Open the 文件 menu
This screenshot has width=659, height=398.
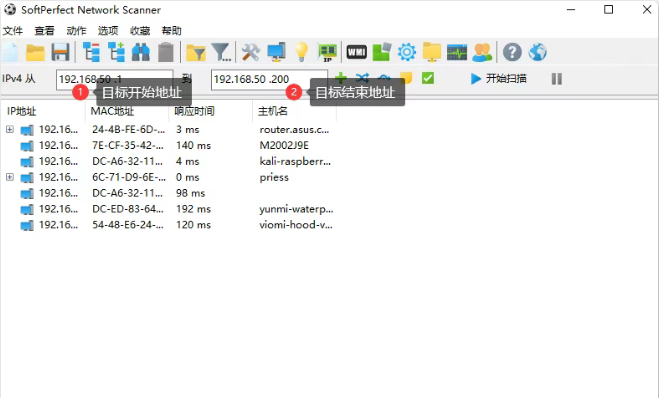click(13, 31)
